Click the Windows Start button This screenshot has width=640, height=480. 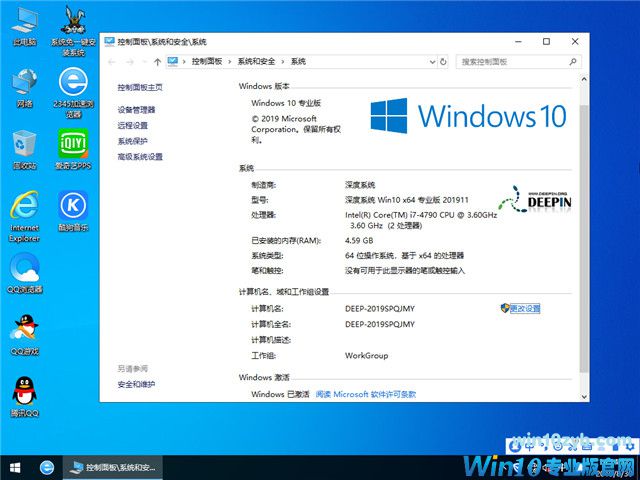[x=15, y=467]
